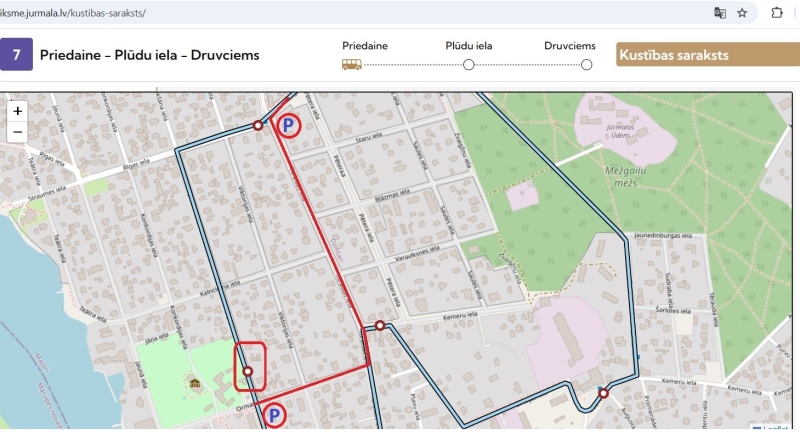Click the purple route number 7 badge
800x434 pixels.
point(16,54)
